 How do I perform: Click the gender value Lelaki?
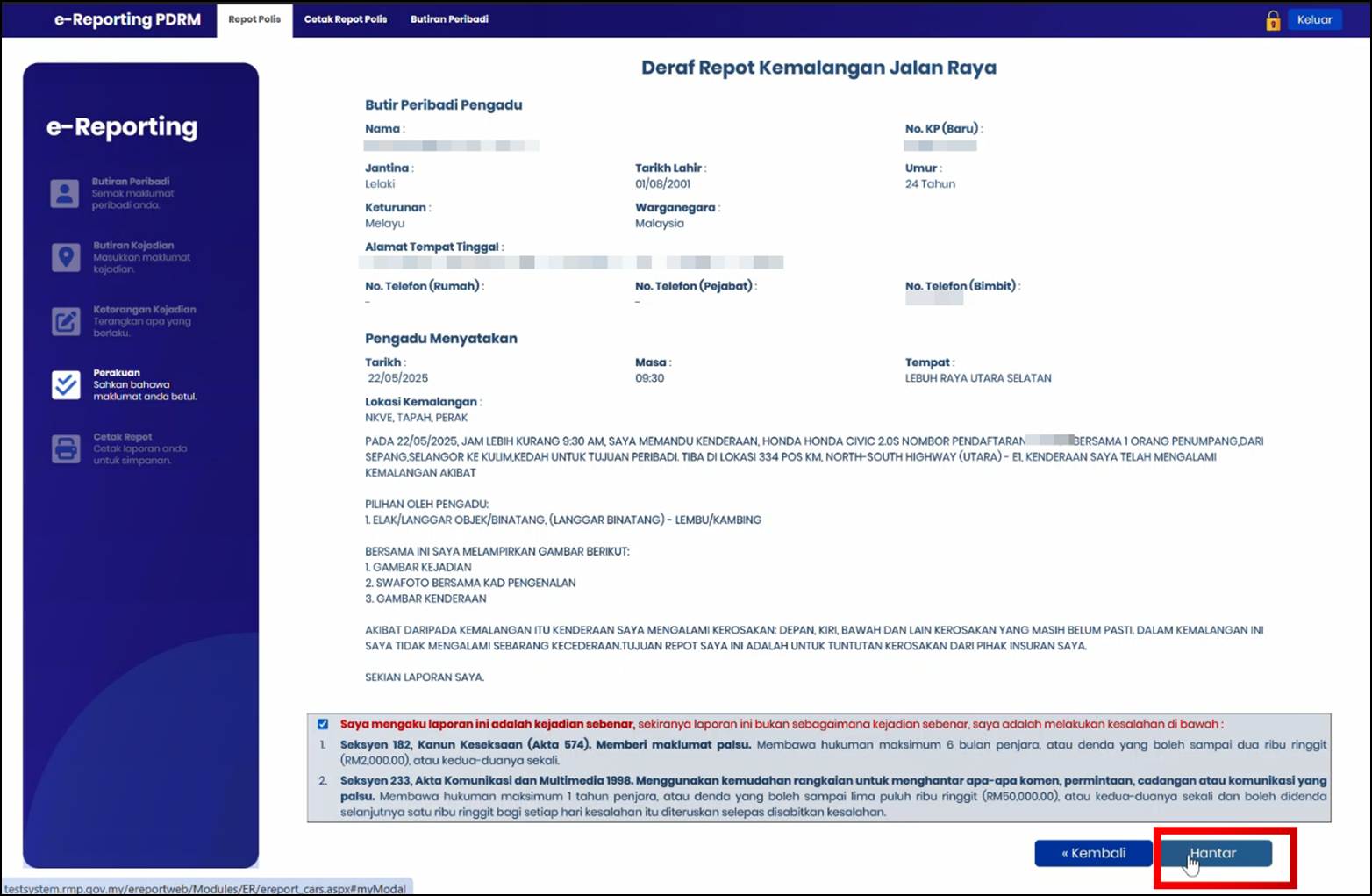(x=380, y=184)
